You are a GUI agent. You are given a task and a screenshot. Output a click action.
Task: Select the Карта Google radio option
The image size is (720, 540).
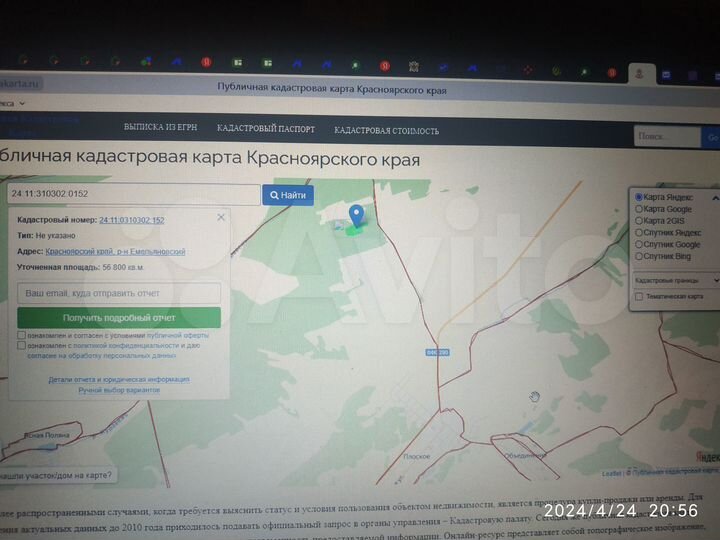point(640,209)
